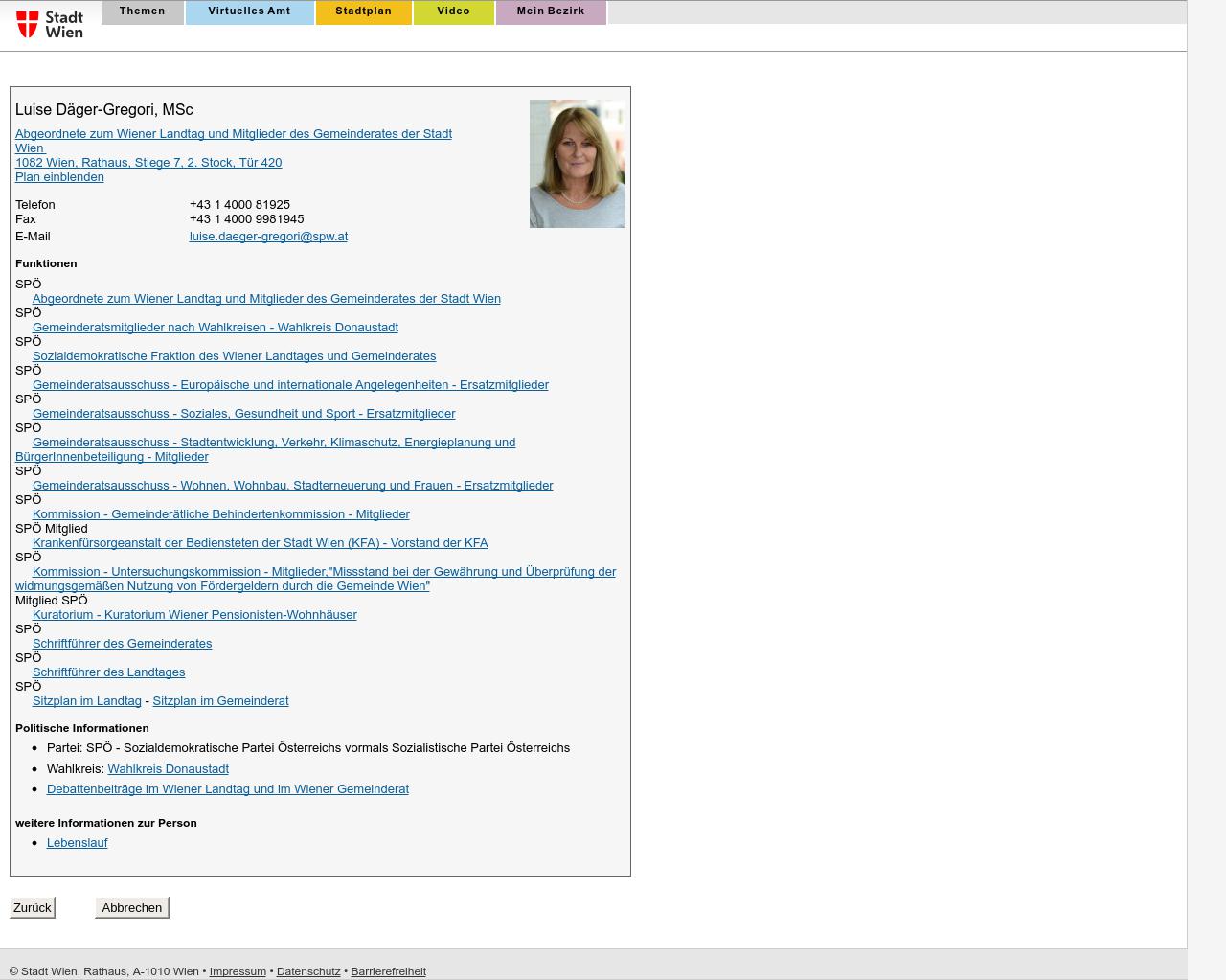This screenshot has width=1226, height=980.
Task: Open the Mein Bezirk tab
Action: 551,11
